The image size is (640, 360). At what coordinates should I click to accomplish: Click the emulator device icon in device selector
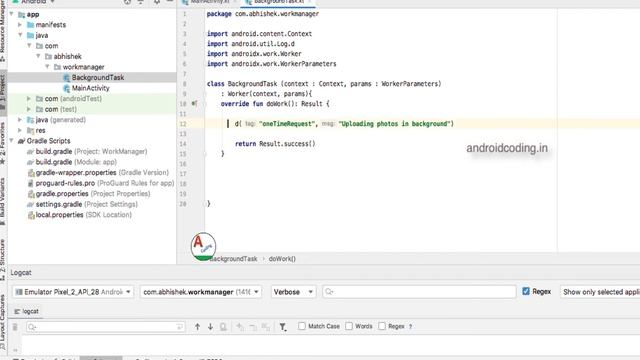[19, 292]
